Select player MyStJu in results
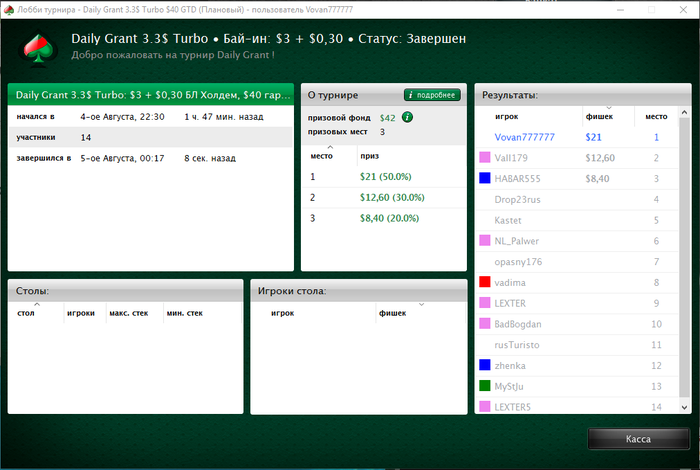 click(577, 386)
